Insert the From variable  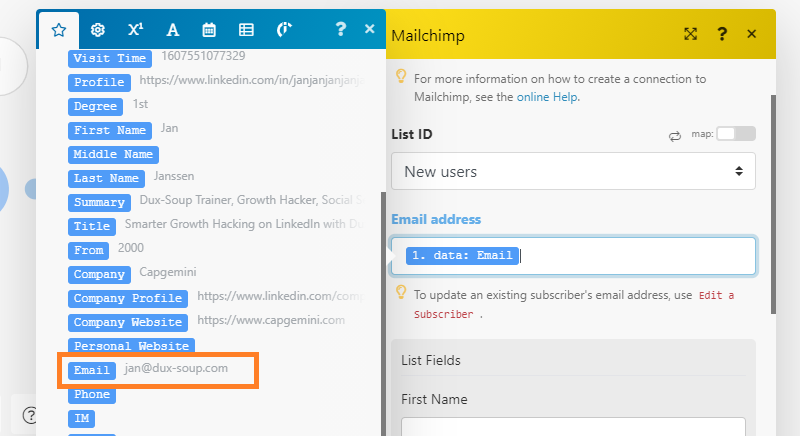click(x=88, y=250)
